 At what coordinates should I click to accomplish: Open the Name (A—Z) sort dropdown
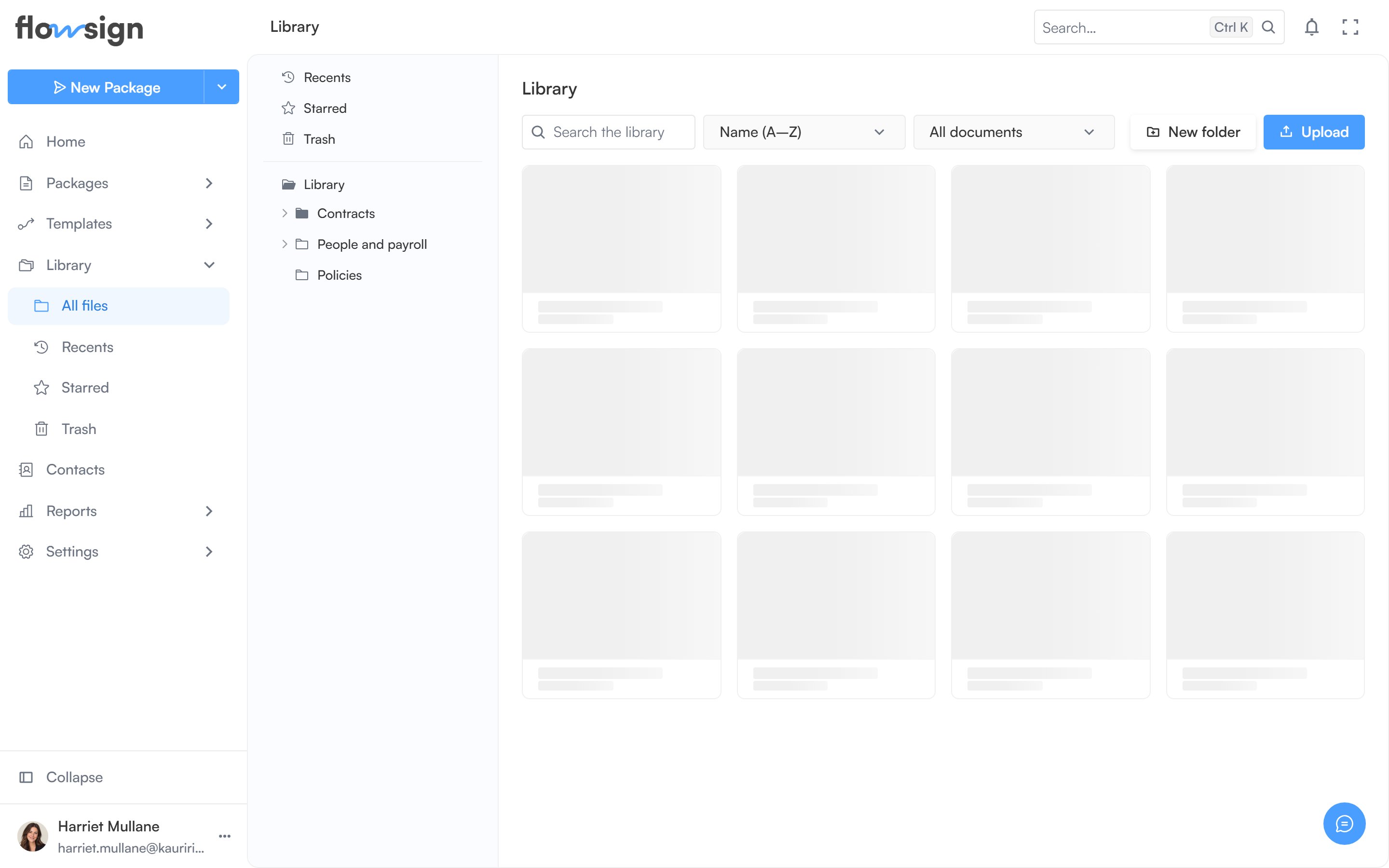(803, 132)
